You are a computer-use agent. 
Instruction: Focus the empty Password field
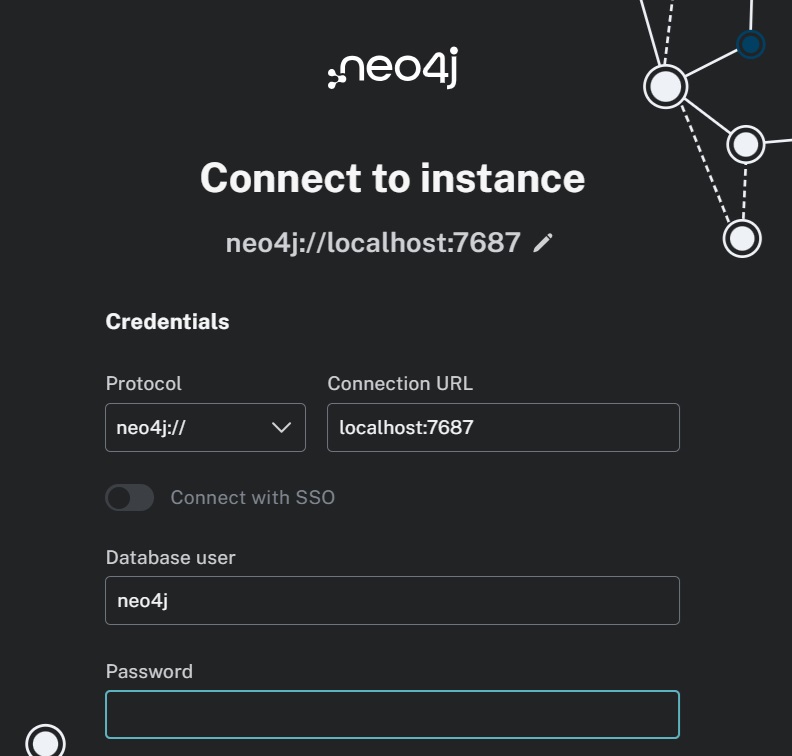pyautogui.click(x=392, y=714)
